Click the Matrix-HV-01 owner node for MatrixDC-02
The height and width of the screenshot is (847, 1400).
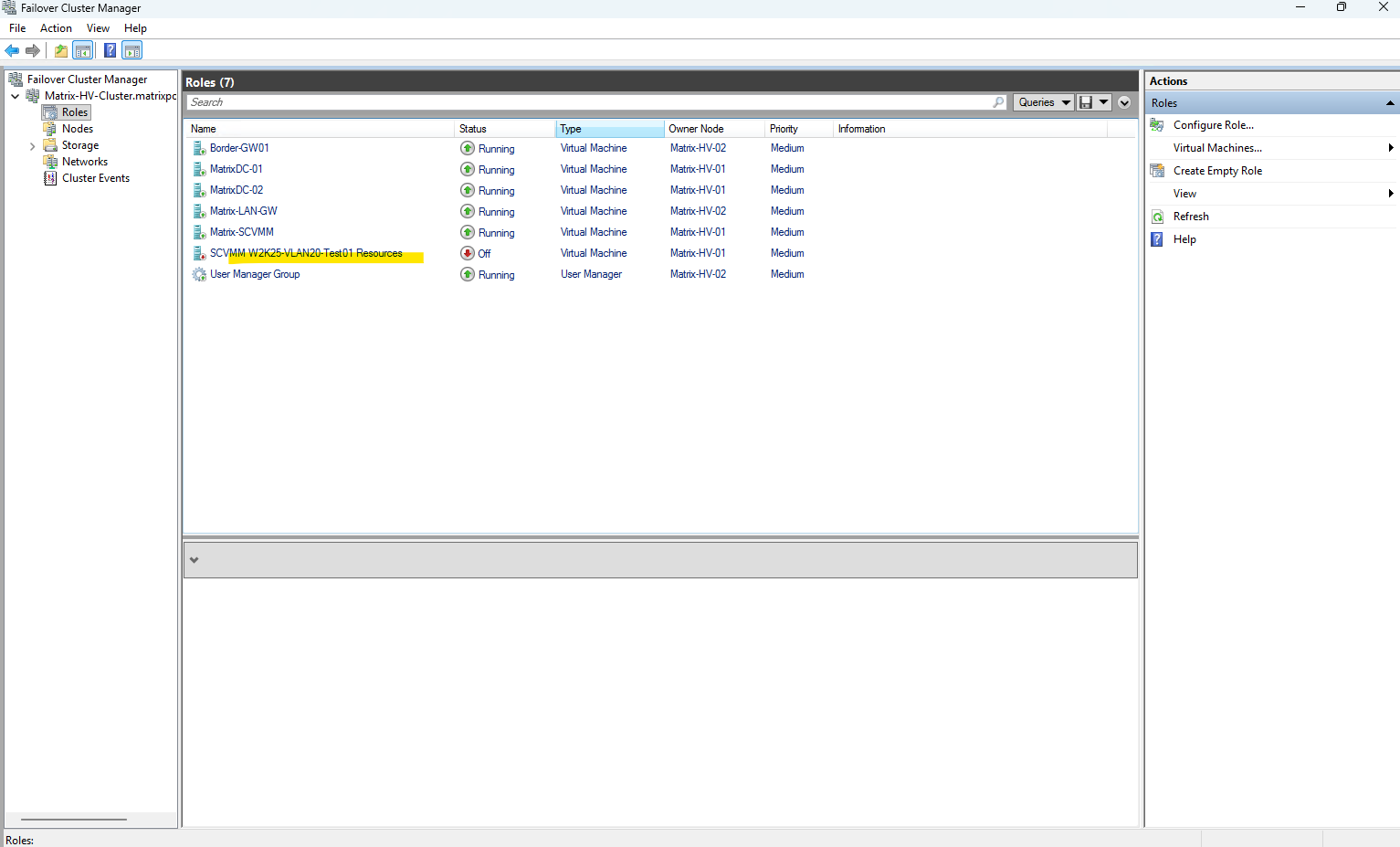698,190
